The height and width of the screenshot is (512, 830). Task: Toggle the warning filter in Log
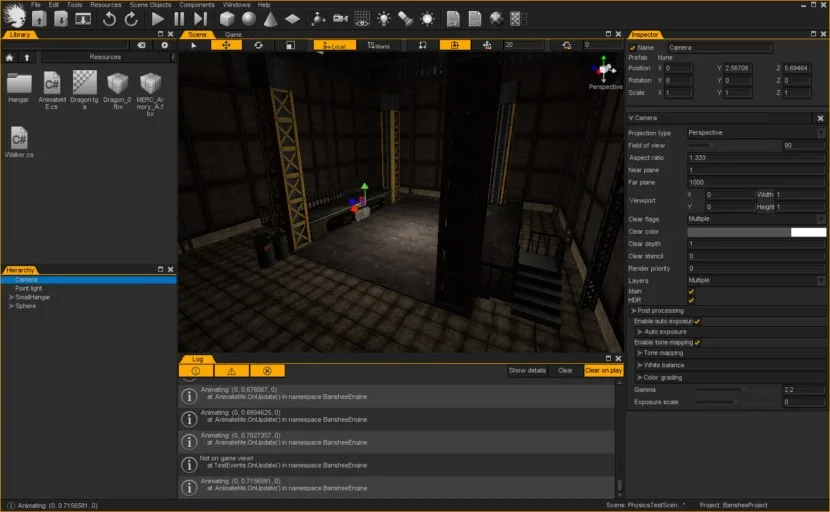tap(231, 370)
